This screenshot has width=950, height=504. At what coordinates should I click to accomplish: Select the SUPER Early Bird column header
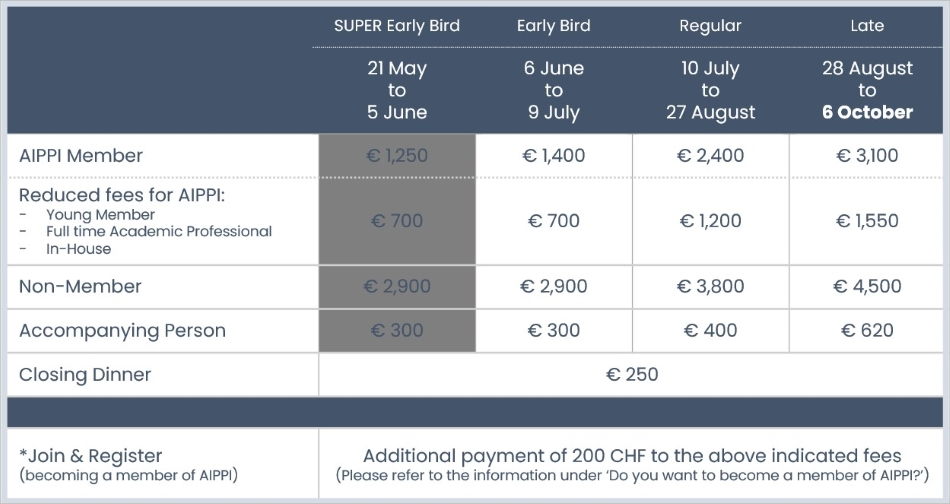pos(397,26)
